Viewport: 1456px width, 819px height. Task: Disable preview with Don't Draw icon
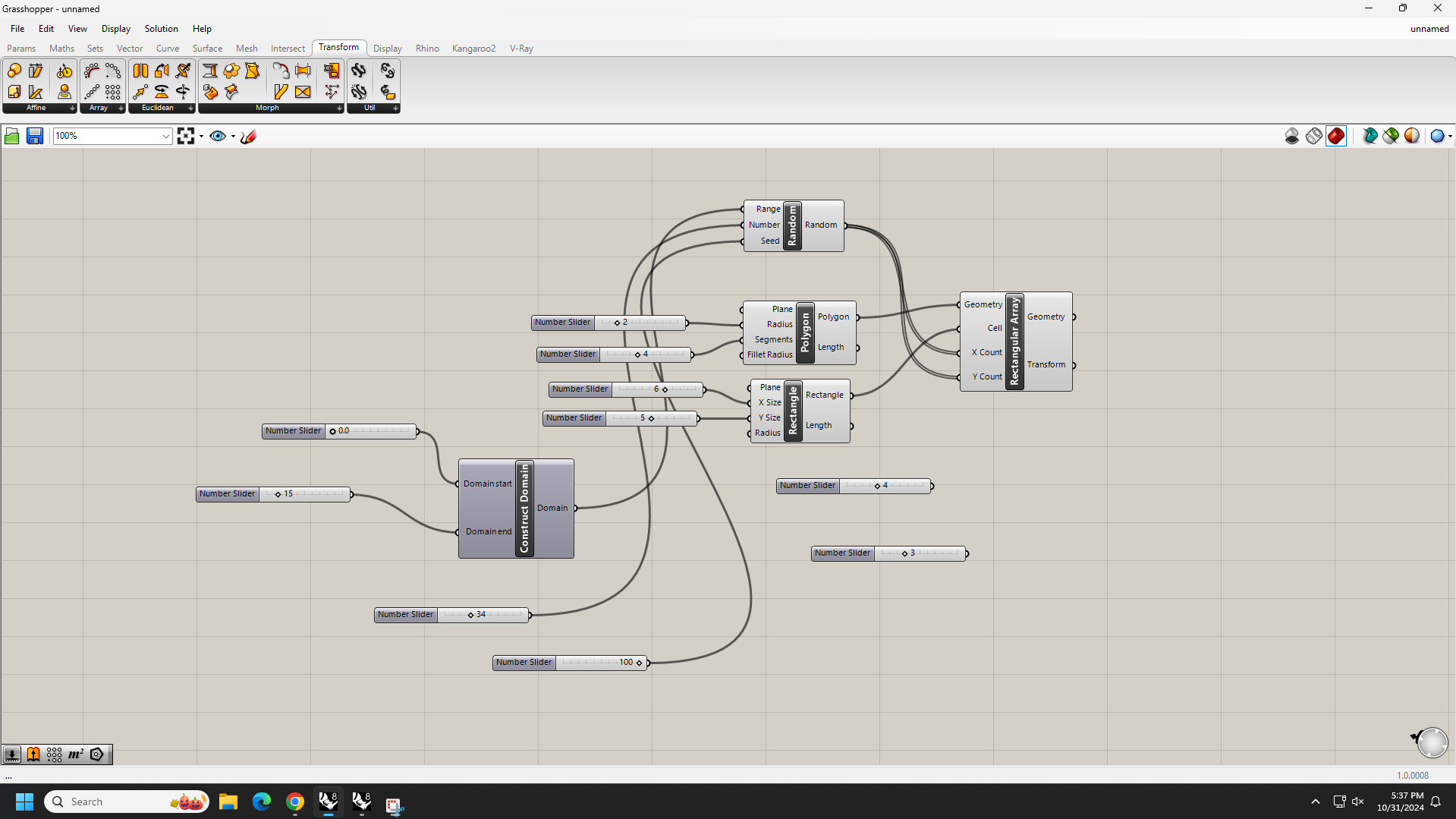click(1292, 136)
